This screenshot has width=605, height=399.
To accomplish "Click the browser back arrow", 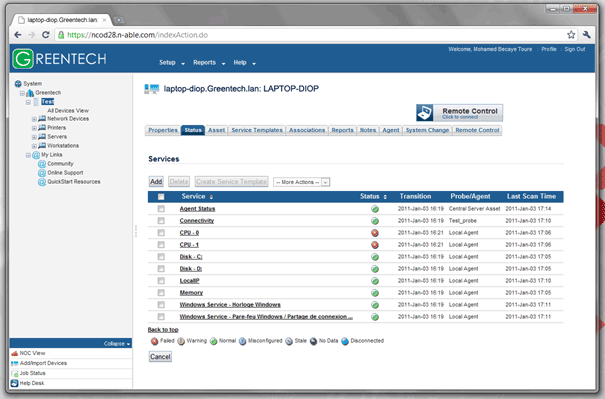I will coord(18,35).
